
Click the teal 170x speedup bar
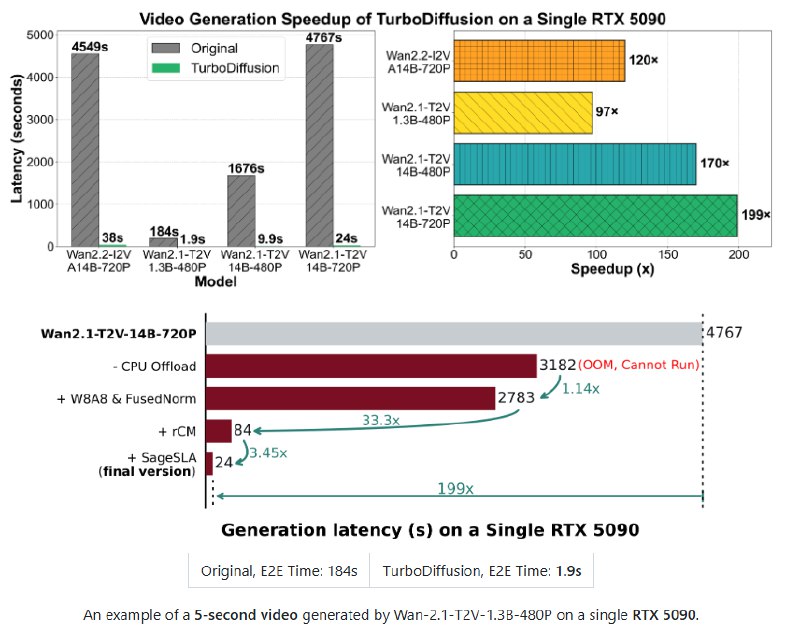coord(575,160)
